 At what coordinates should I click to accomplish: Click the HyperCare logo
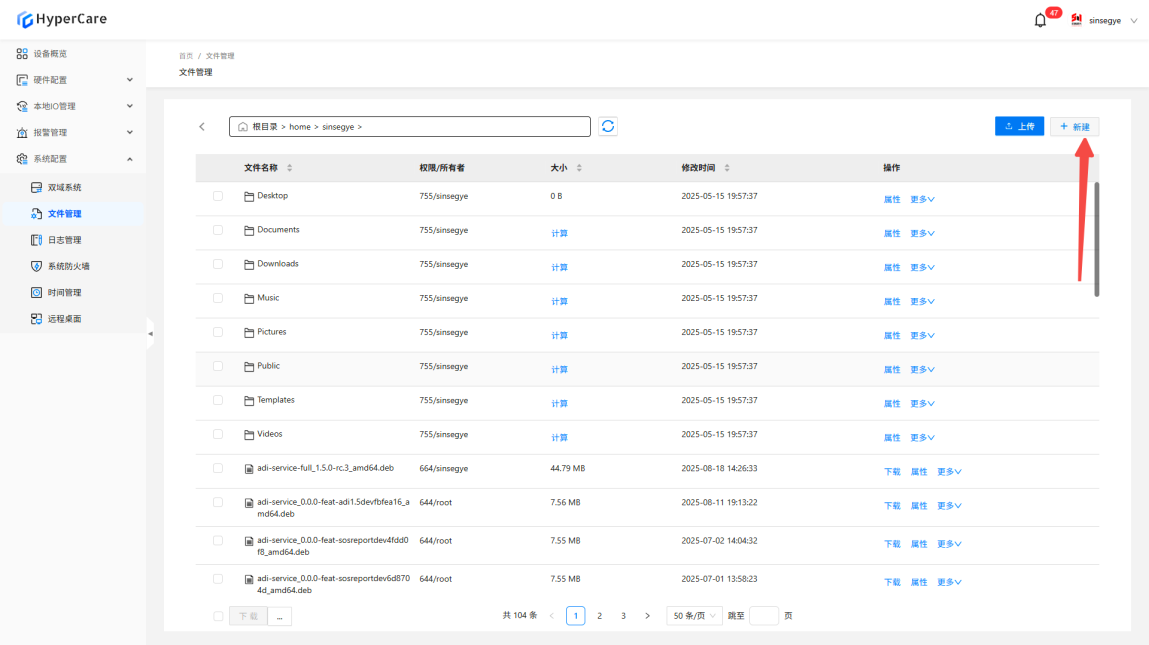click(x=62, y=19)
